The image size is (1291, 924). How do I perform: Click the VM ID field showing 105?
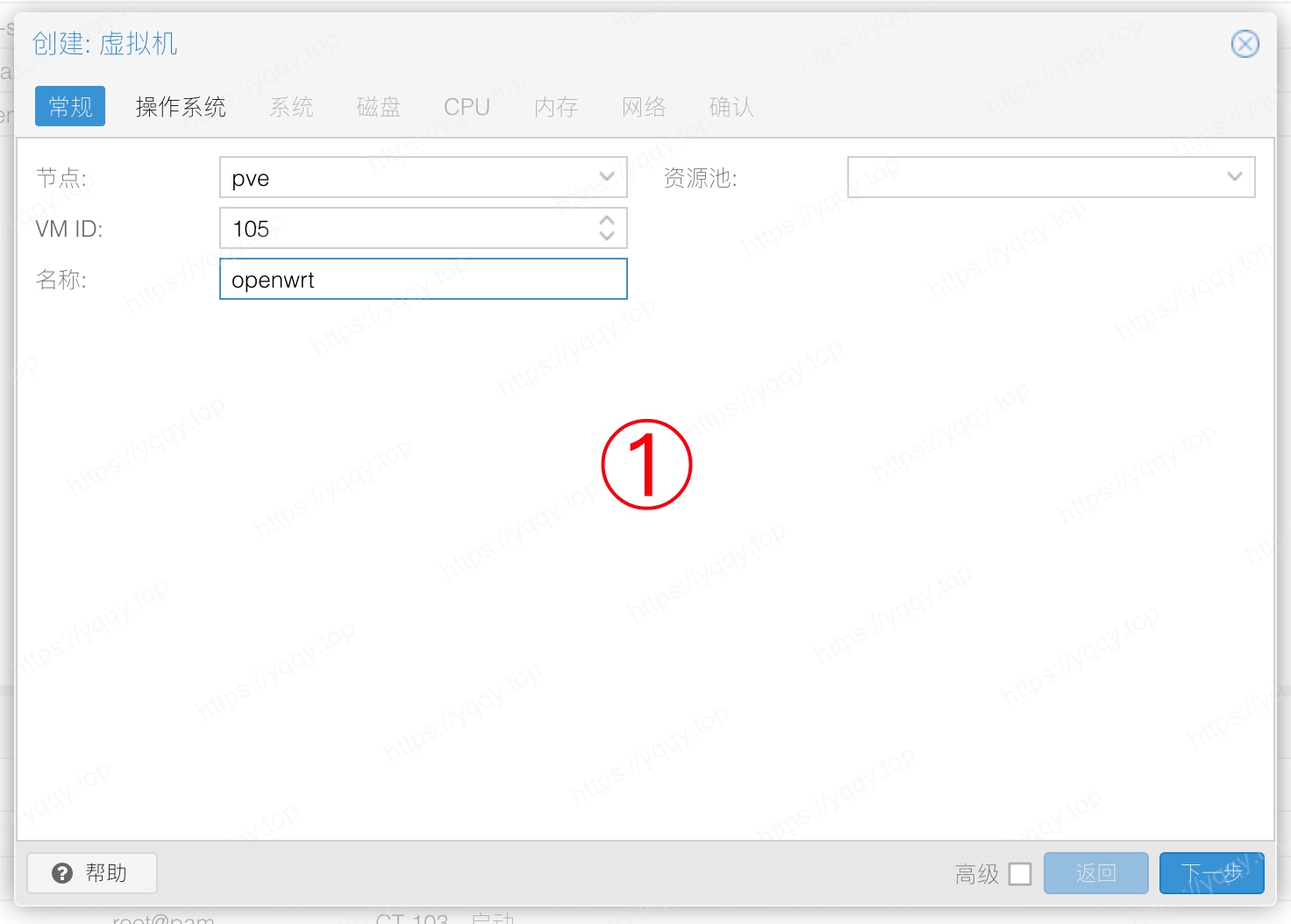tap(408, 229)
